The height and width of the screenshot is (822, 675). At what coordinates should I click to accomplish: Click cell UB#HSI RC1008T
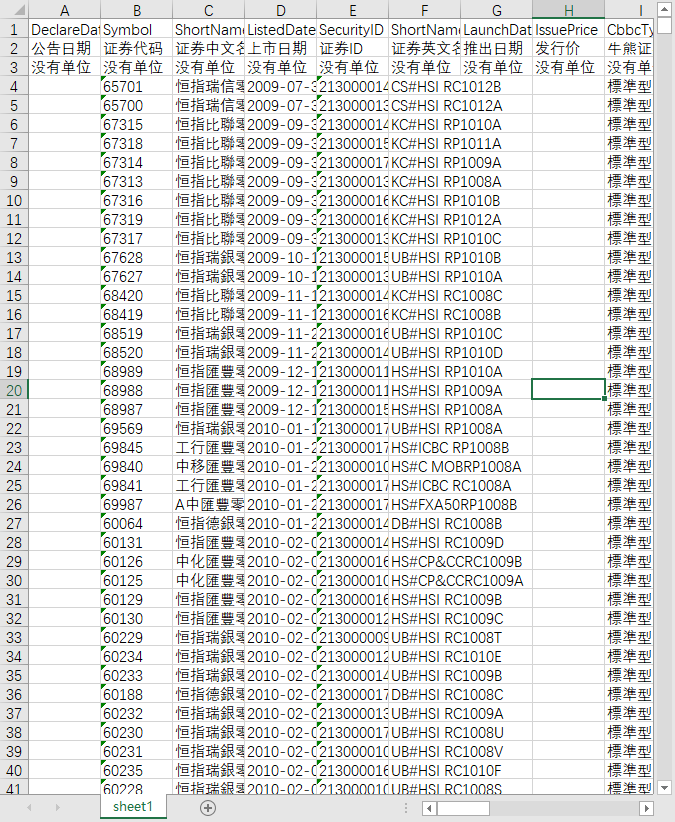pyautogui.click(x=446, y=637)
